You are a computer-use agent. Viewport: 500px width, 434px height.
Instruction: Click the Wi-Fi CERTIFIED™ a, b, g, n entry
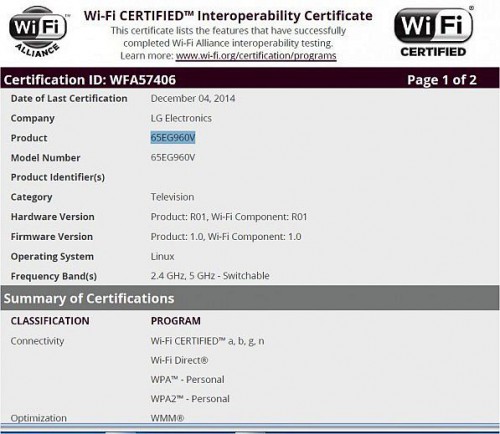pos(207,341)
